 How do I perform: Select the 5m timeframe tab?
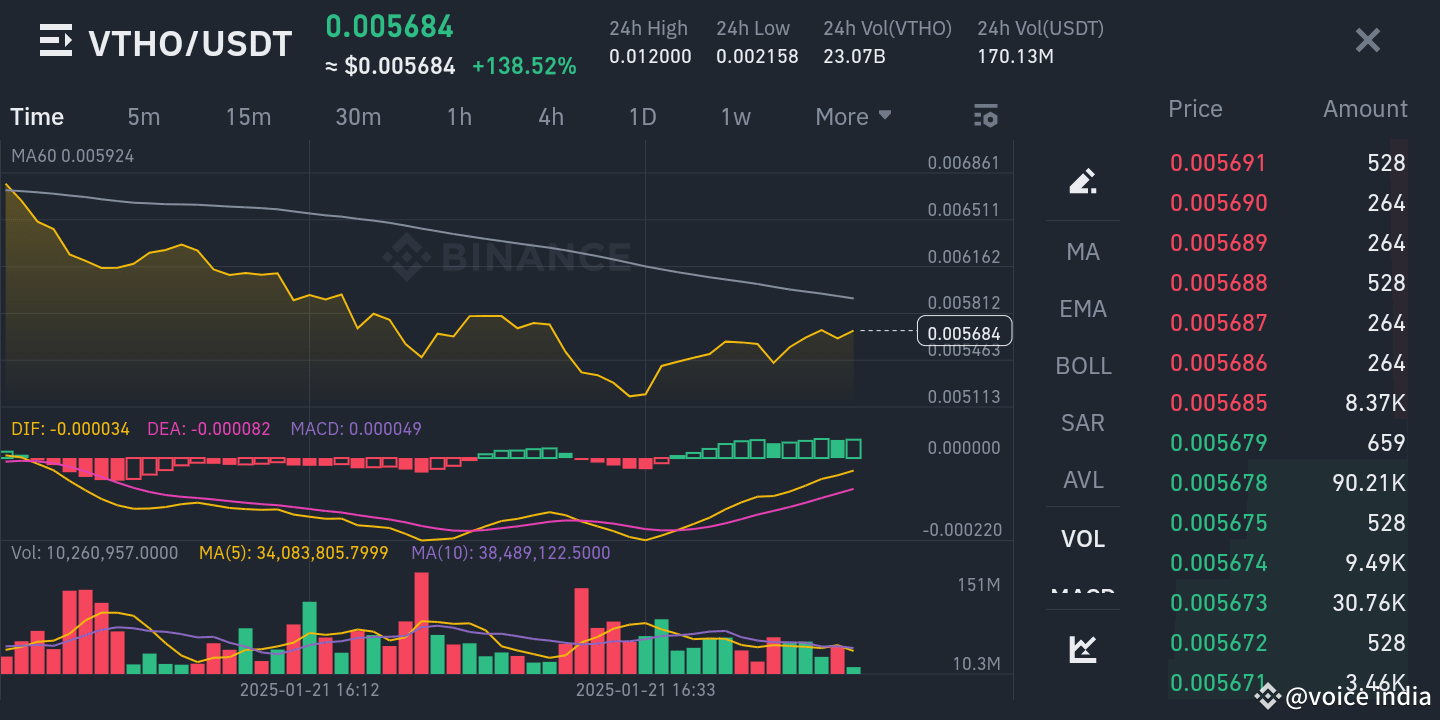pyautogui.click(x=143, y=116)
